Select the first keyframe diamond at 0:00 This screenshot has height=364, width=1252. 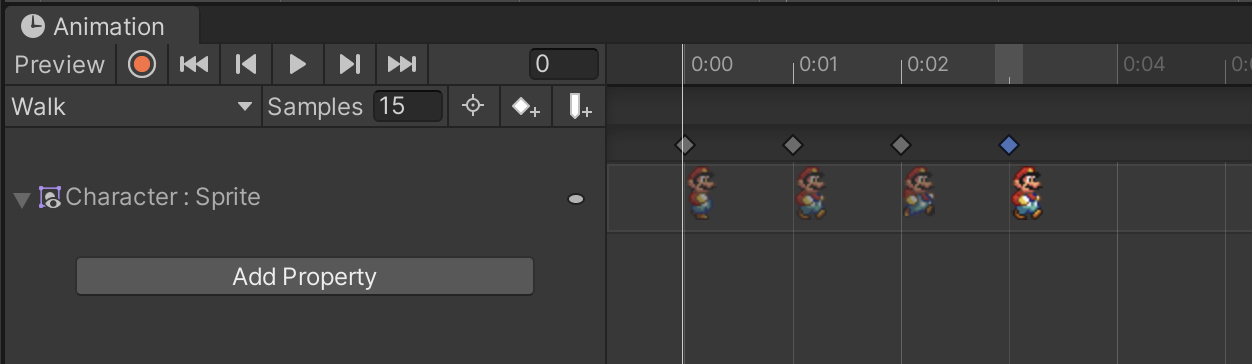pos(684,145)
